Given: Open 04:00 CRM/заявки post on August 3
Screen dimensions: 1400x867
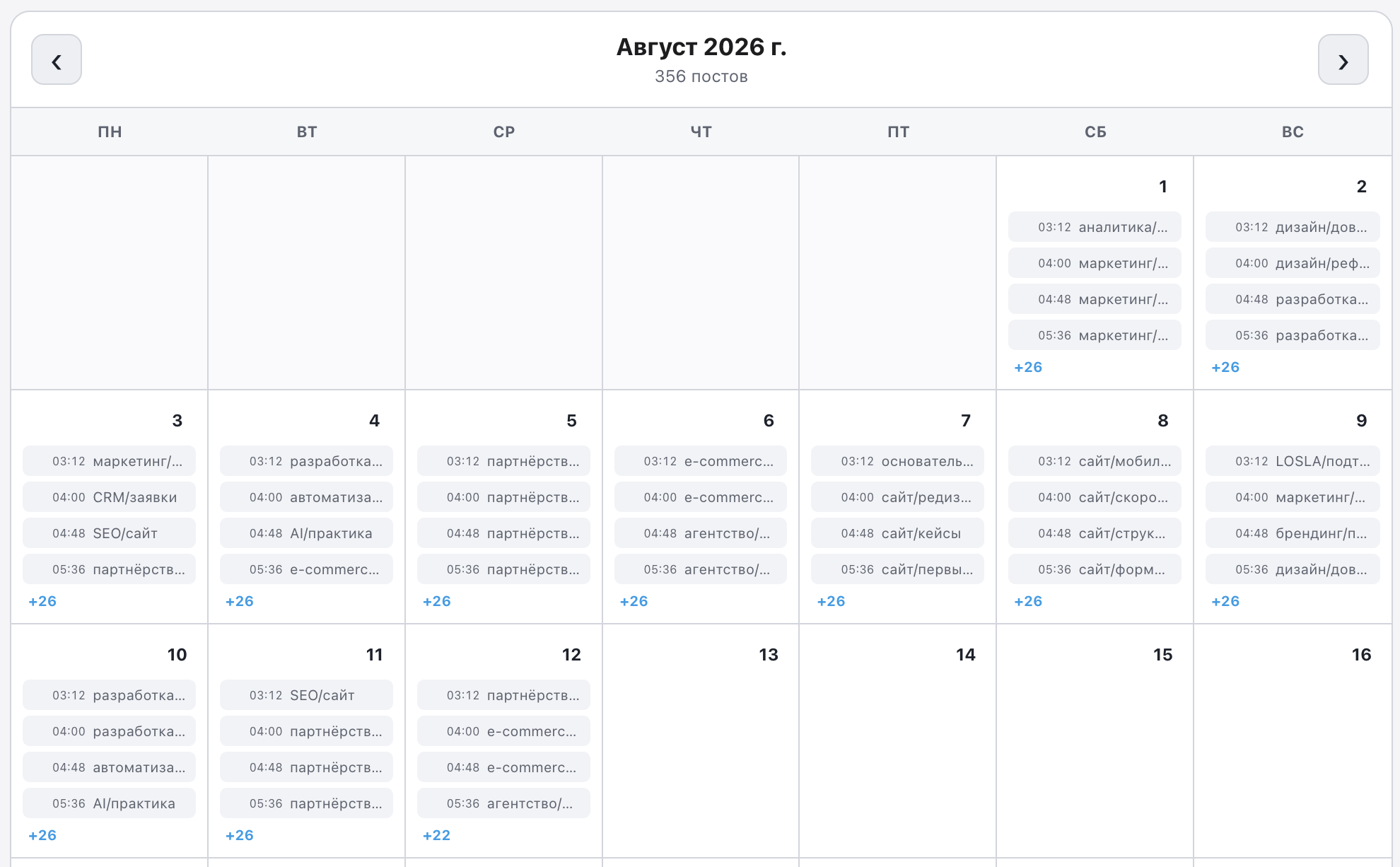Looking at the screenshot, I should (109, 497).
